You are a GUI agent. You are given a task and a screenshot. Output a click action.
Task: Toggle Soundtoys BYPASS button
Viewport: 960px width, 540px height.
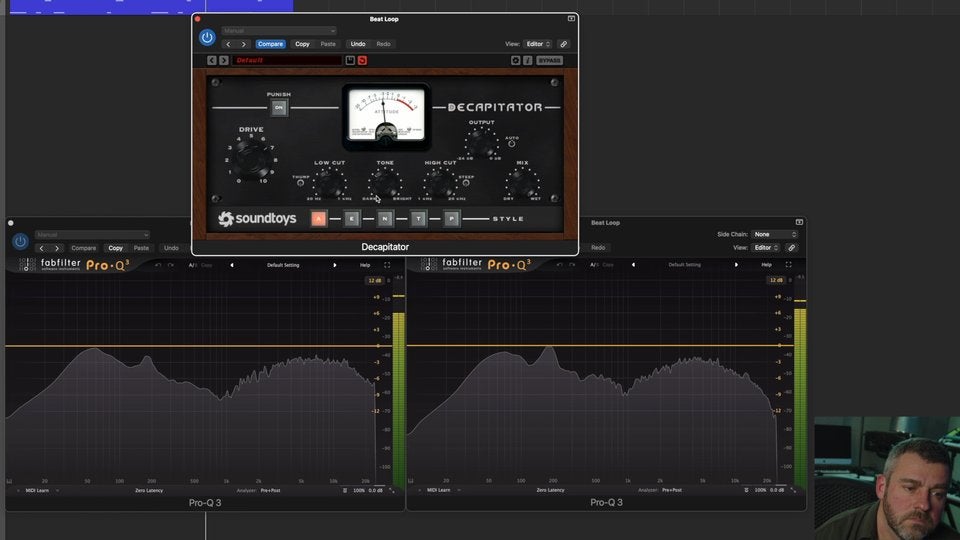549,60
